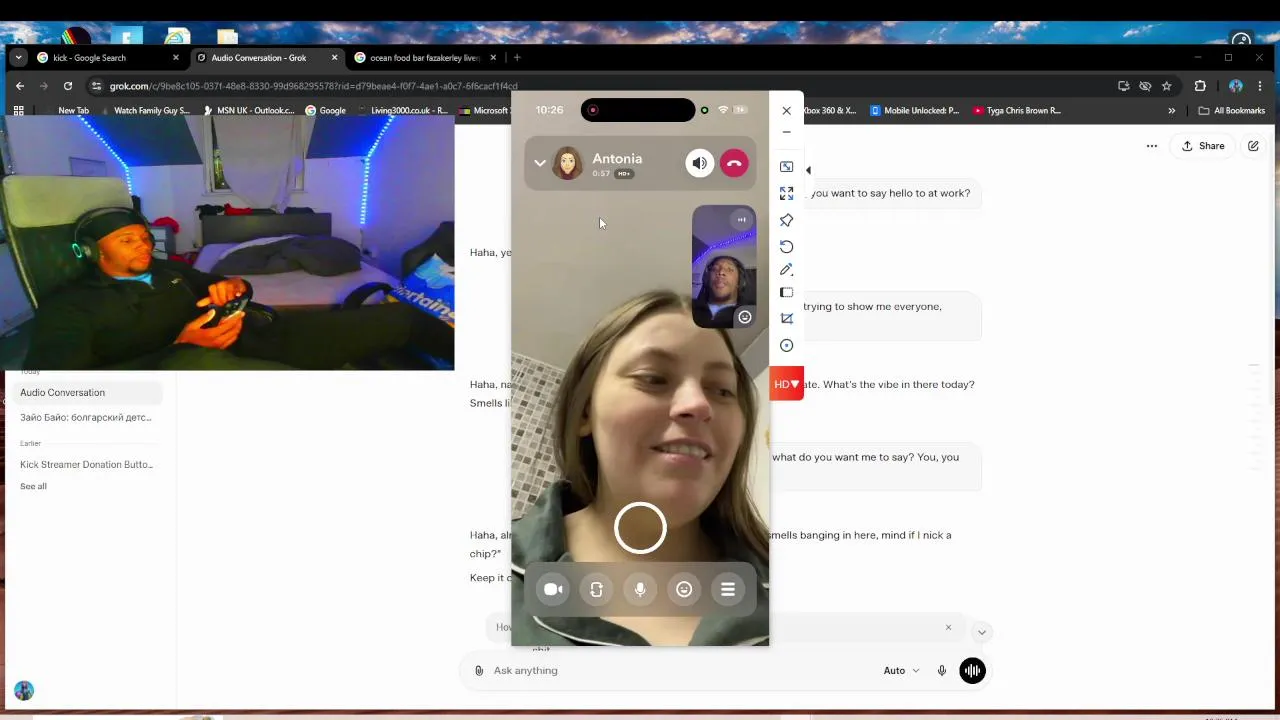Screen dimensions: 1280x720
Task: Open the Google bookmark
Action: click(x=326, y=111)
